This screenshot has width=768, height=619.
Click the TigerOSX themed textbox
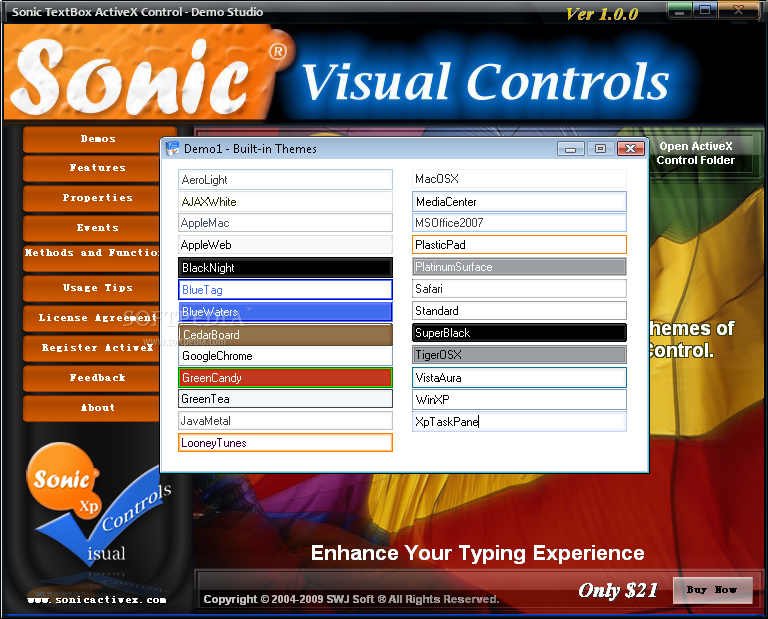tap(519, 355)
